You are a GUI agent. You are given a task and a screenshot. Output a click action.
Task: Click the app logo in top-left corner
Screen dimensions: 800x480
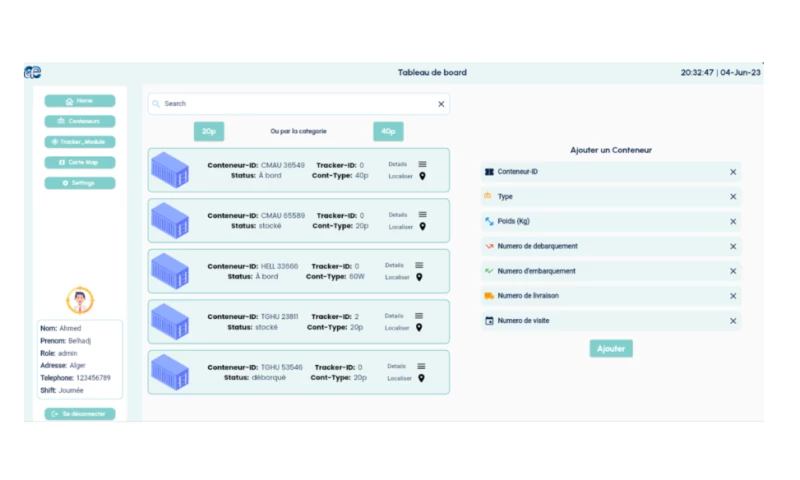tap(33, 72)
